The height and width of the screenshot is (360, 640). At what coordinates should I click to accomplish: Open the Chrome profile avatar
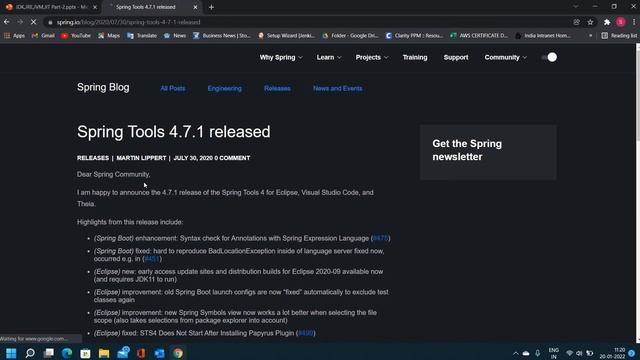(621, 22)
